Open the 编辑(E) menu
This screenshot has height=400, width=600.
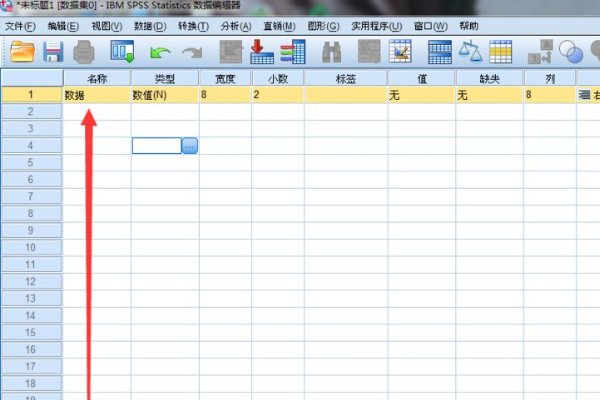point(63,26)
